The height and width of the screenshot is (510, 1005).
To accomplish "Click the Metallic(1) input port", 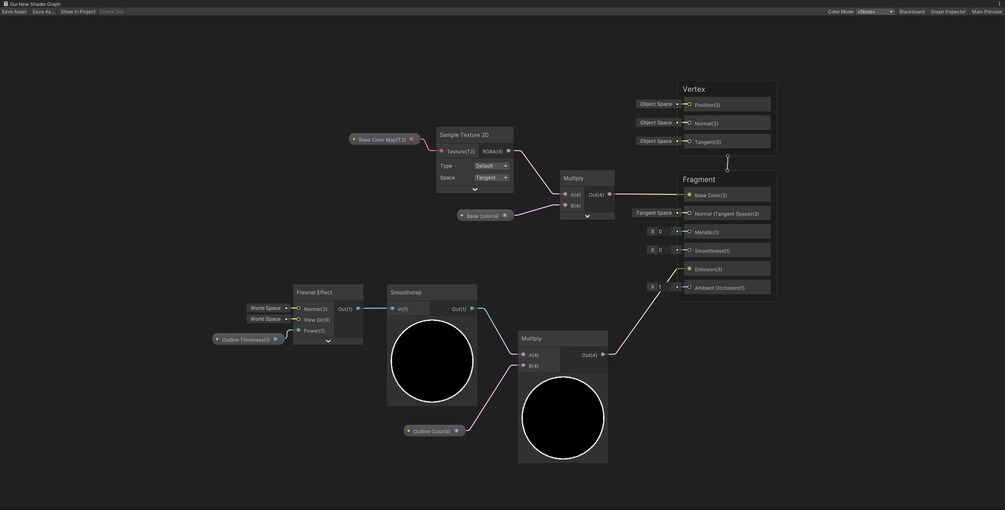I will [689, 232].
